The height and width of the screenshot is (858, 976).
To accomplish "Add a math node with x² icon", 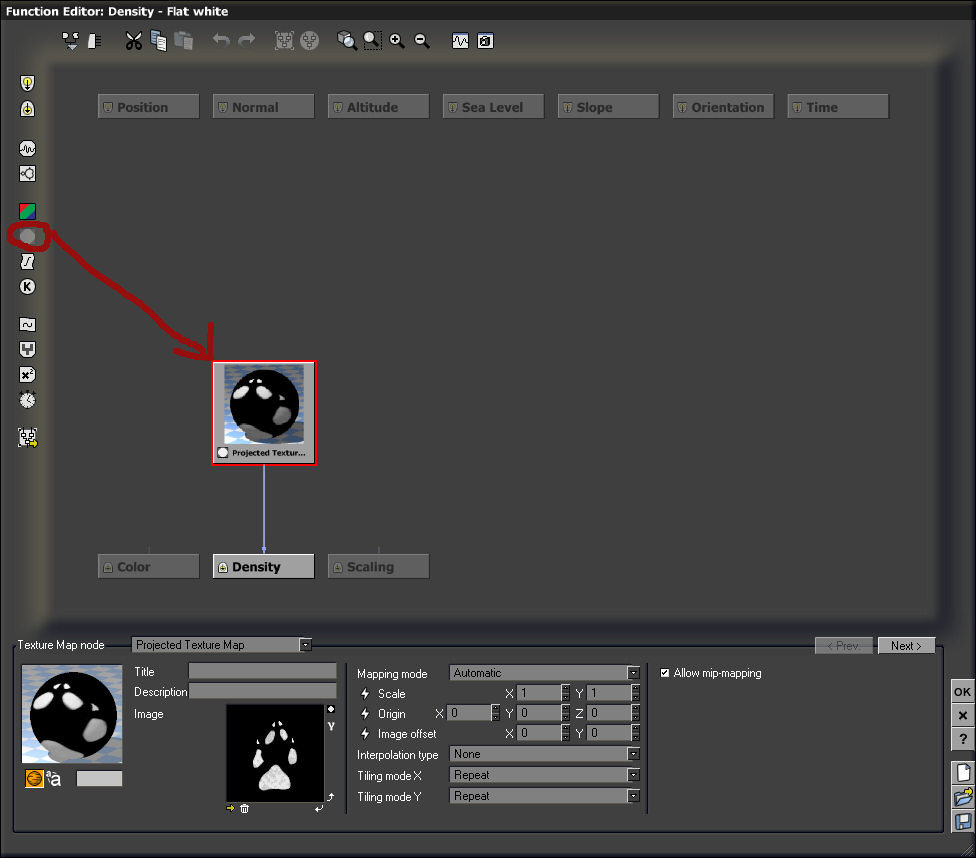I will [27, 375].
